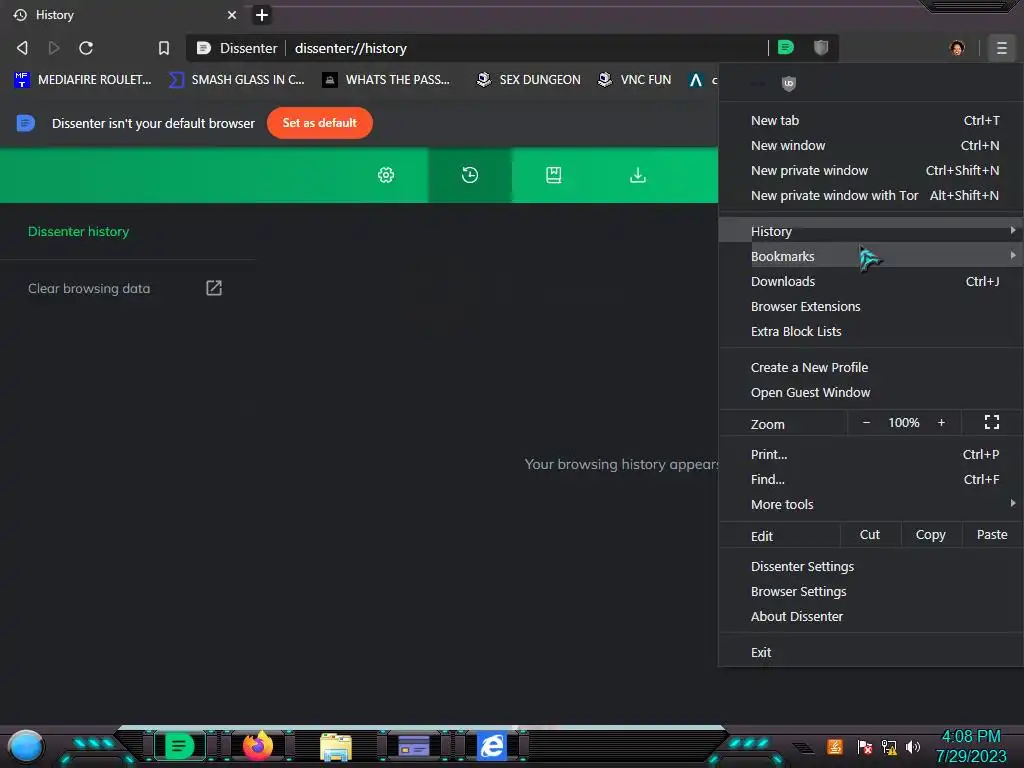Open File Explorer from the taskbar
Viewport: 1024px width, 768px height.
(x=336, y=747)
